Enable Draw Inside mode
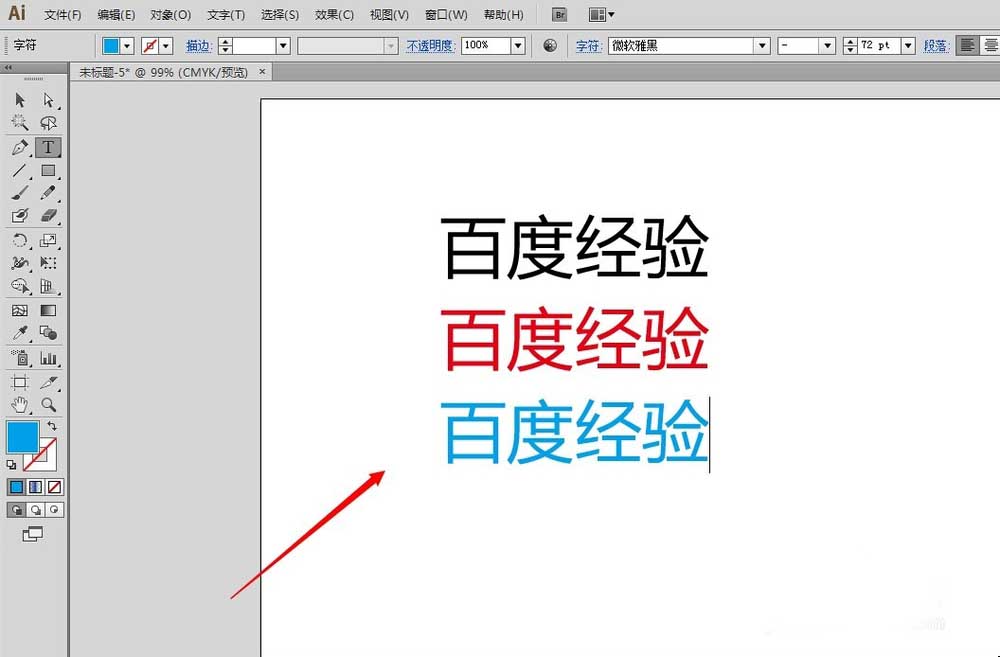Viewport: 1000px width, 657px height. click(x=55, y=510)
